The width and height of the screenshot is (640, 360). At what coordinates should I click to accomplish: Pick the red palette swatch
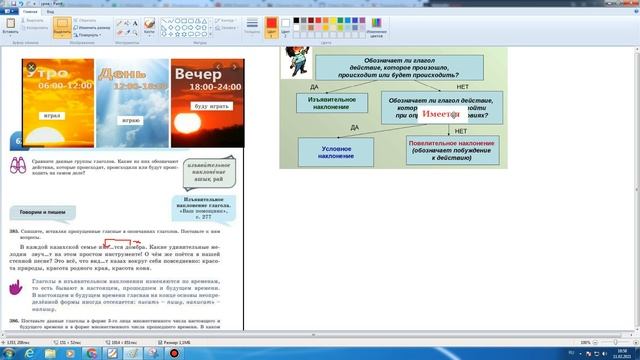click(318, 20)
